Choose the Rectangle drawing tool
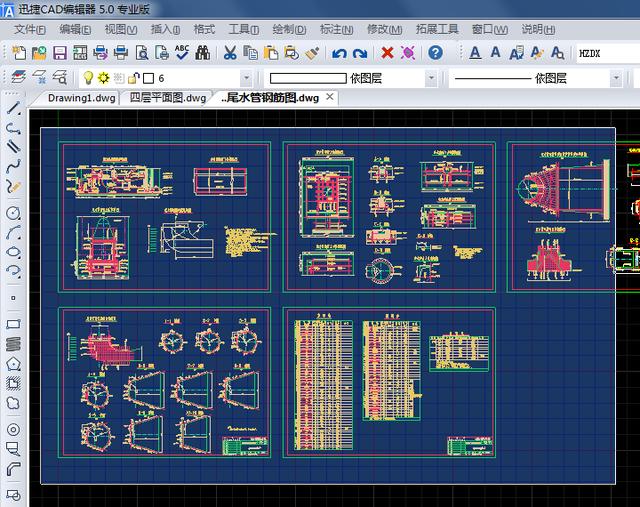Screen dimensions: 640x507 pyautogui.click(x=14, y=324)
